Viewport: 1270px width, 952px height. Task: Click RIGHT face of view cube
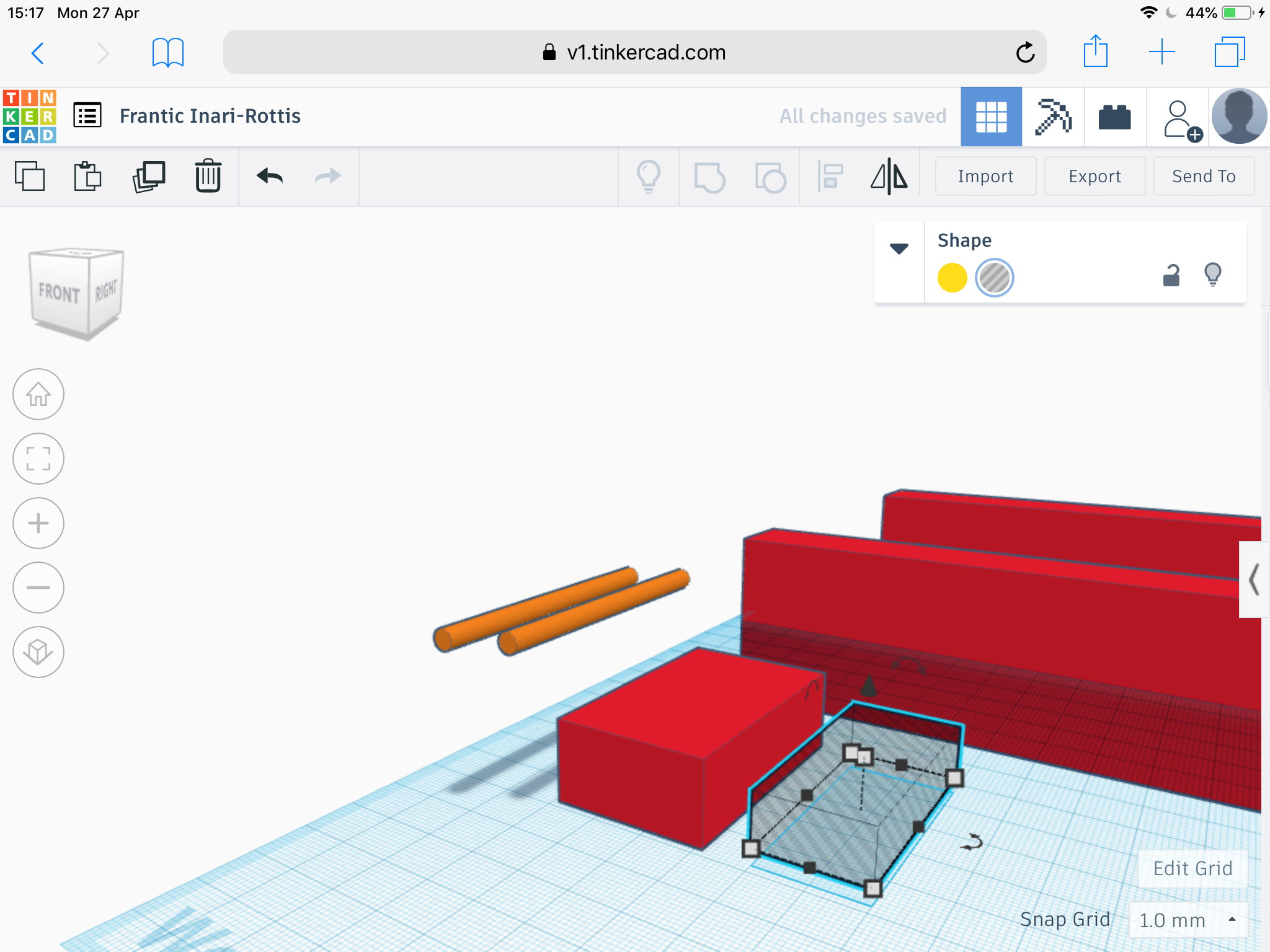coord(105,290)
